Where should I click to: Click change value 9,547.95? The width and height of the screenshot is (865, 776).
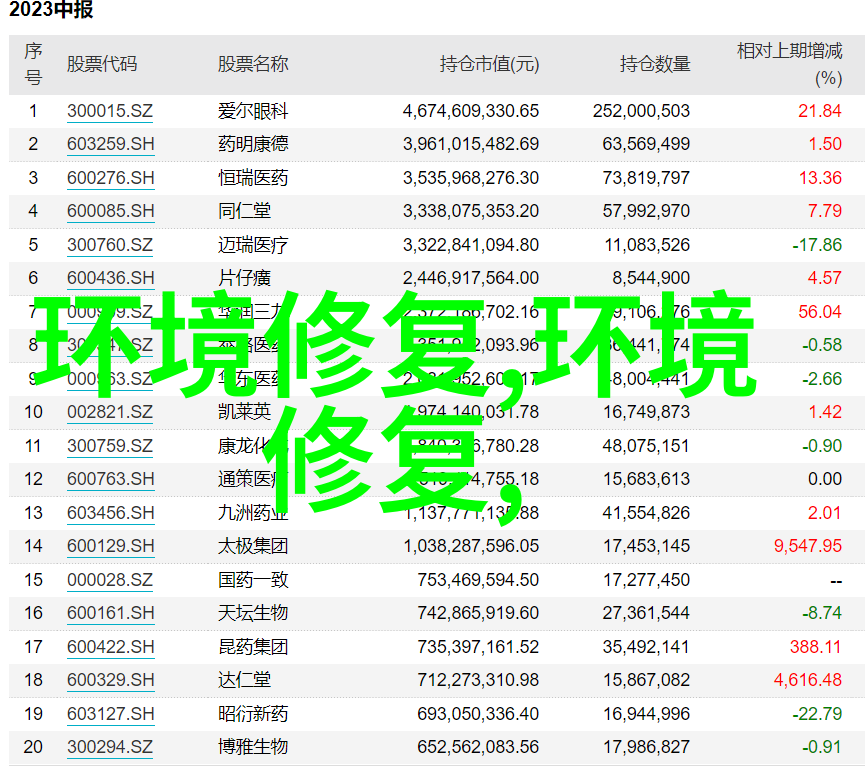pyautogui.click(x=808, y=546)
